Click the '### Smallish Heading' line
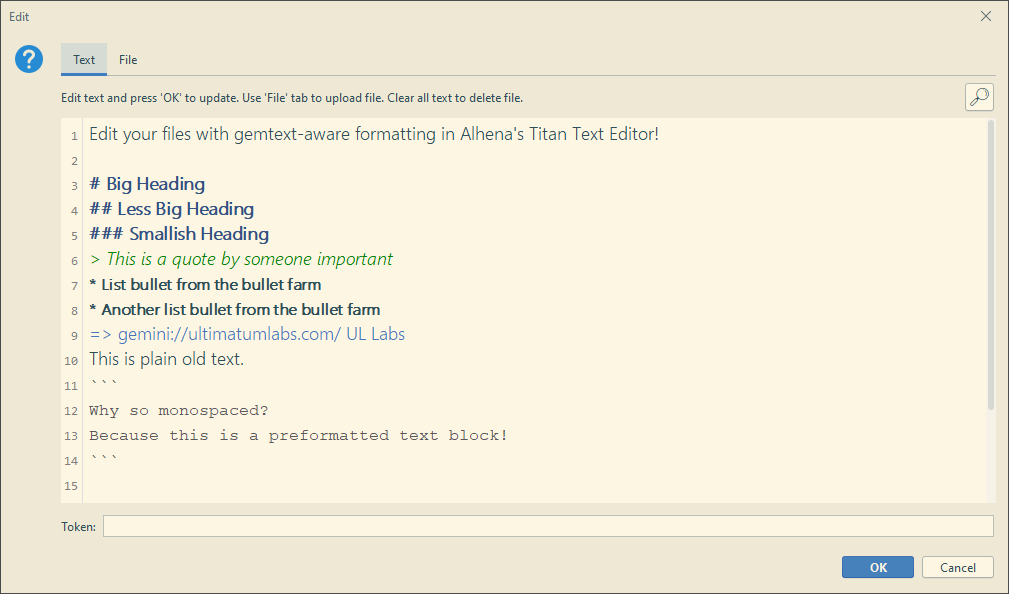Image resolution: width=1009 pixels, height=594 pixels. pos(179,234)
